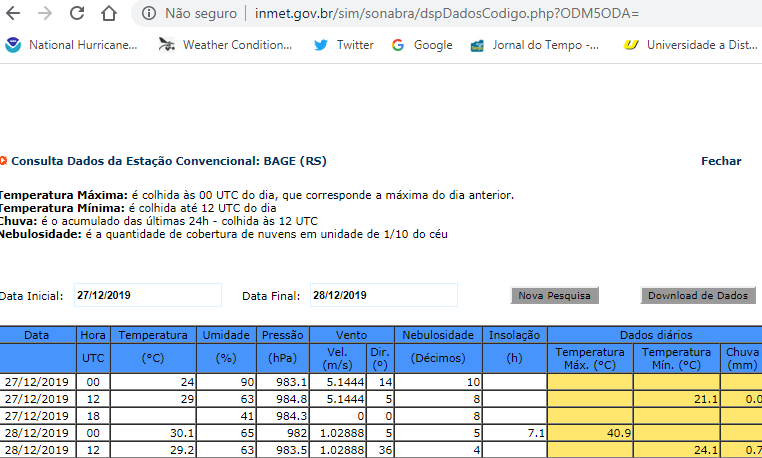Click nebulosity value 10 in first row
The image size is (762, 458).
[x=473, y=382]
